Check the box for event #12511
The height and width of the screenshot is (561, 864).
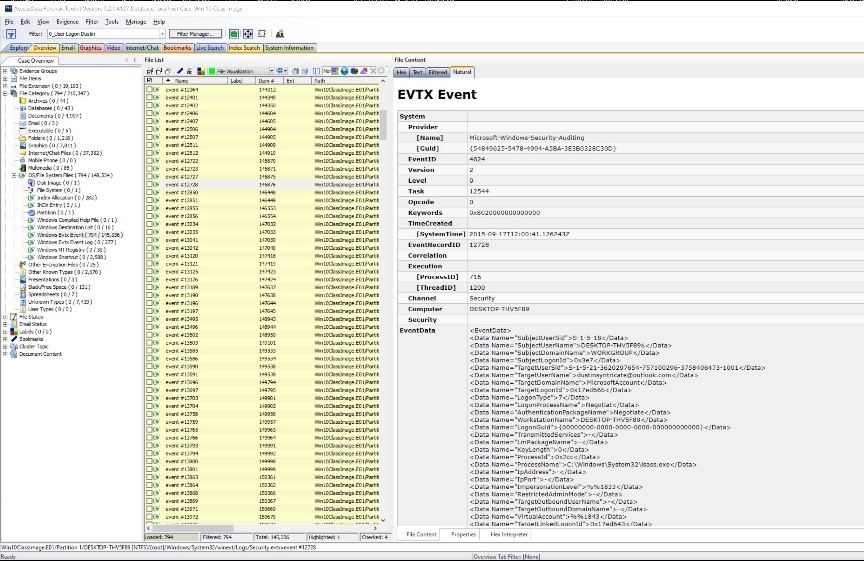tap(149, 145)
